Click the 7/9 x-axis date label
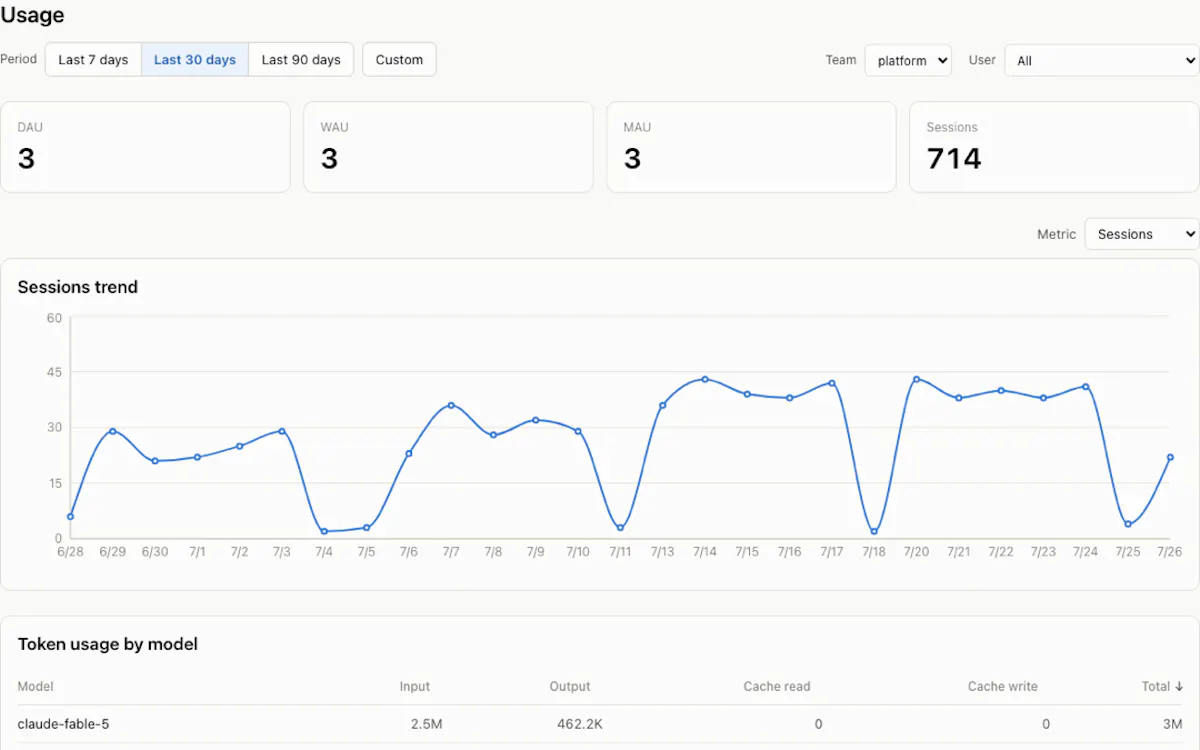Screen dimensions: 1200x750 click(535, 552)
